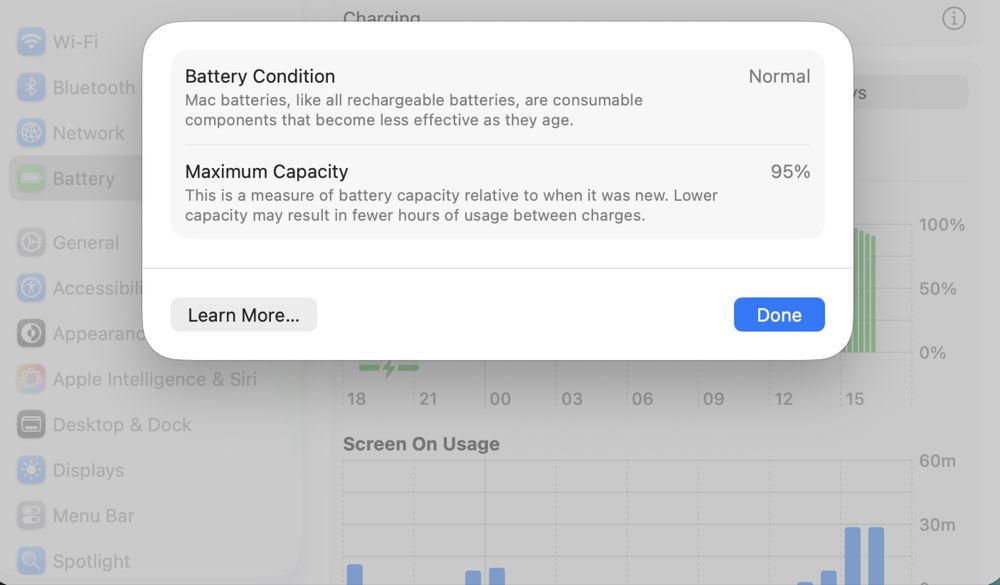Click the General label in sidebar
Viewport: 1000px width, 585px height.
(x=86, y=243)
